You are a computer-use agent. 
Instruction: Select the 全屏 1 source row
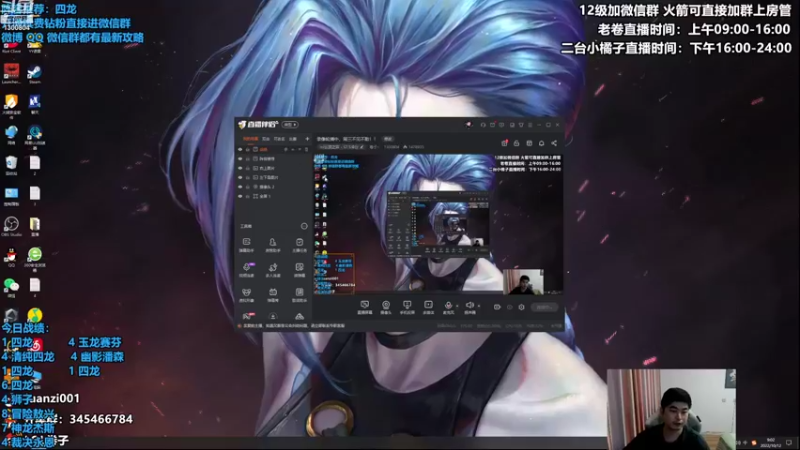(x=273, y=196)
